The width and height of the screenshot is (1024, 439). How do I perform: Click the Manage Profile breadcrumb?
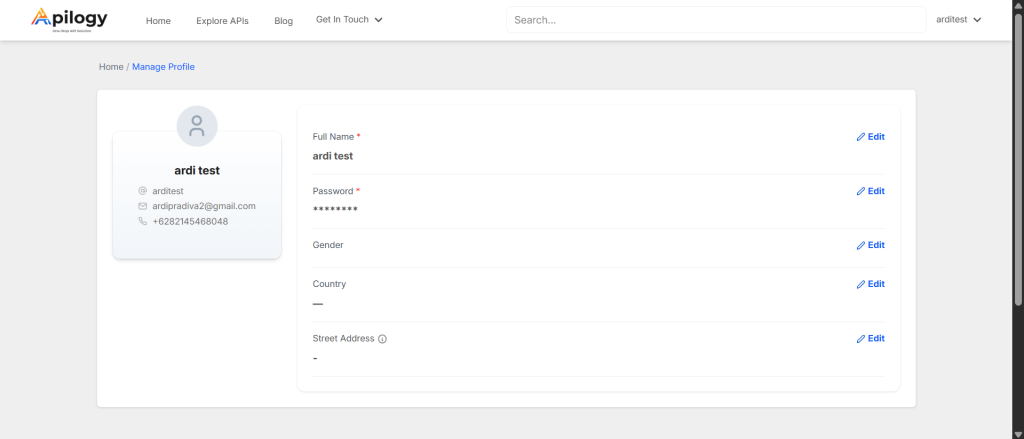pos(163,67)
